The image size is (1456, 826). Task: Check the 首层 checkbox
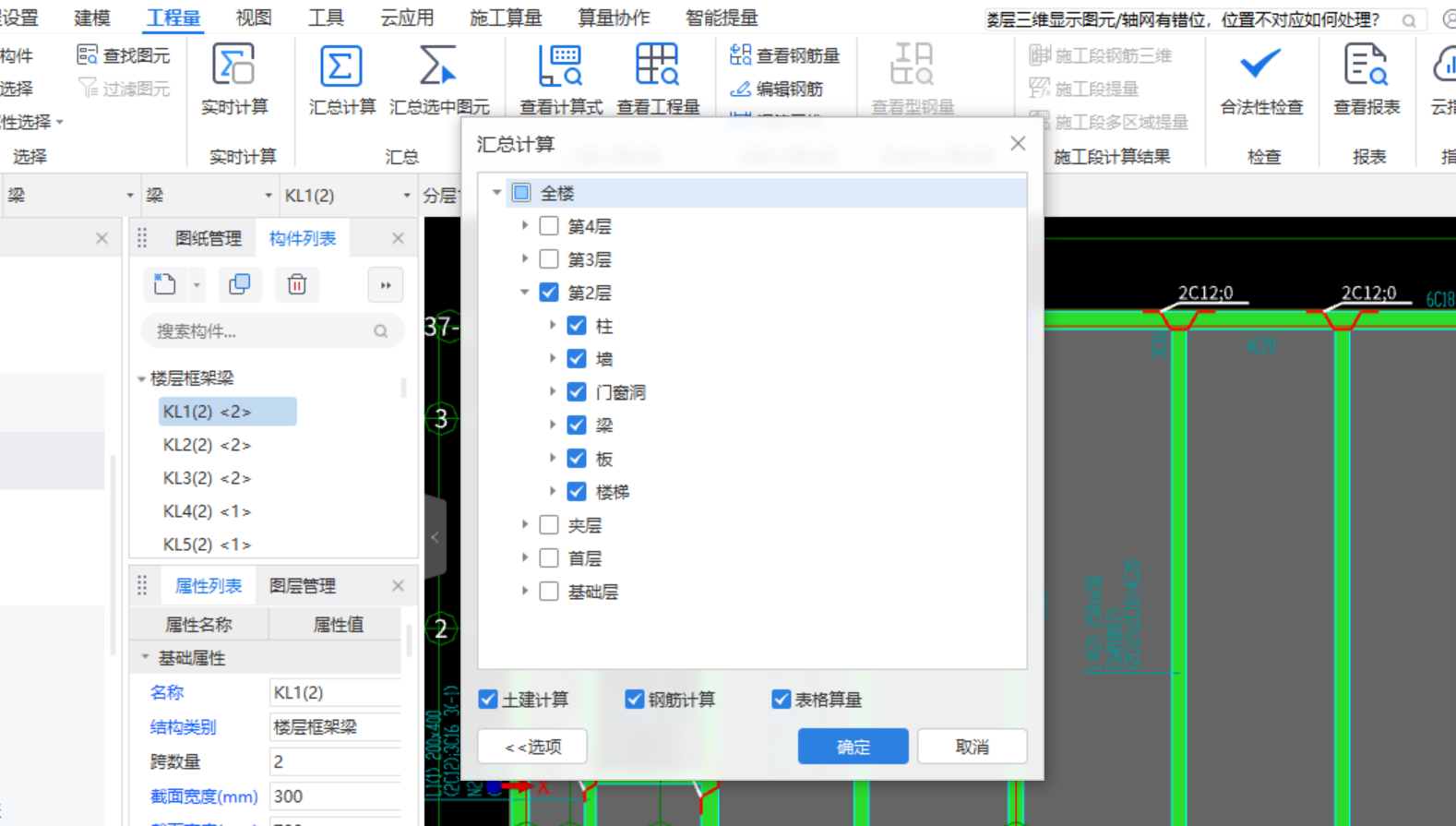(x=549, y=558)
